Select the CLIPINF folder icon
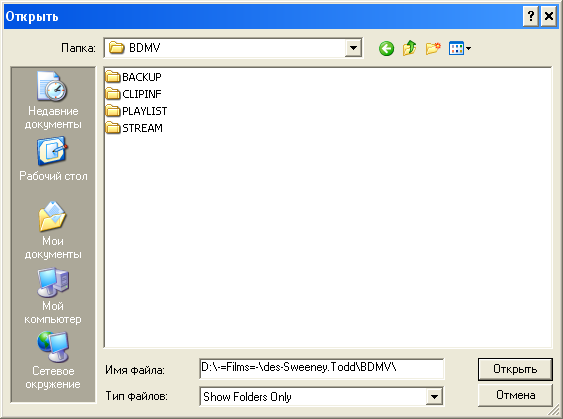 pyautogui.click(x=113, y=94)
